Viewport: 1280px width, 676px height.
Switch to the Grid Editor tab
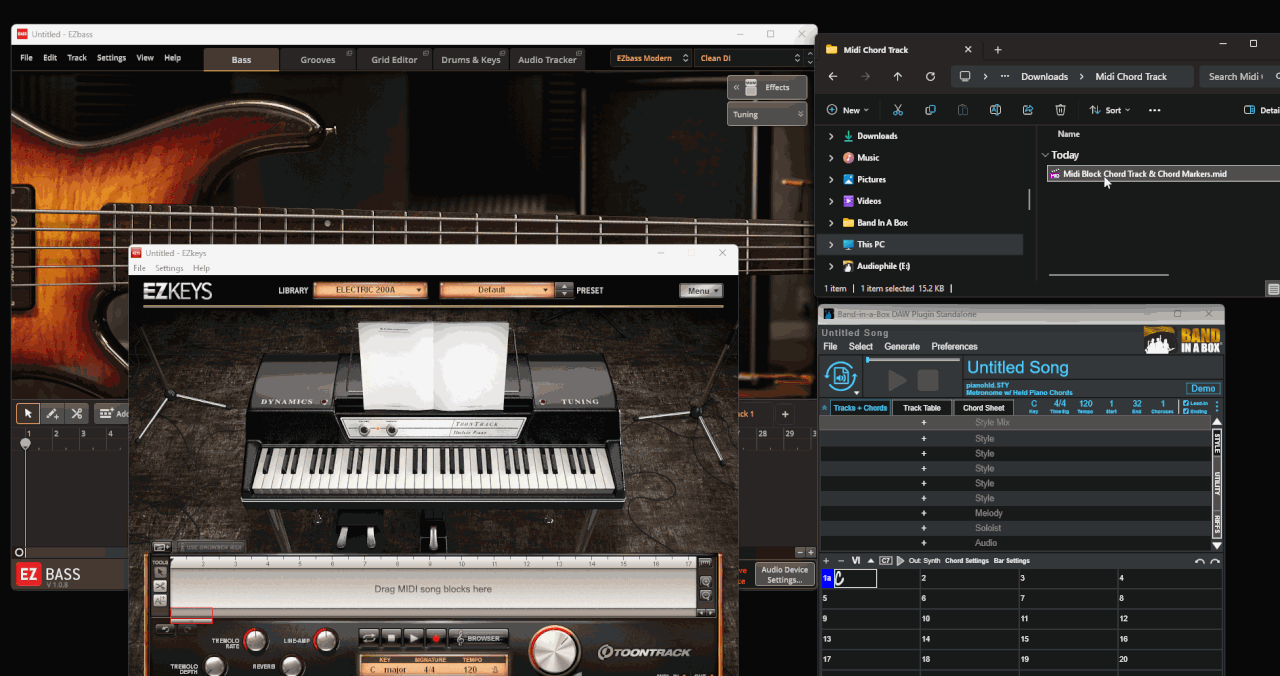394,60
